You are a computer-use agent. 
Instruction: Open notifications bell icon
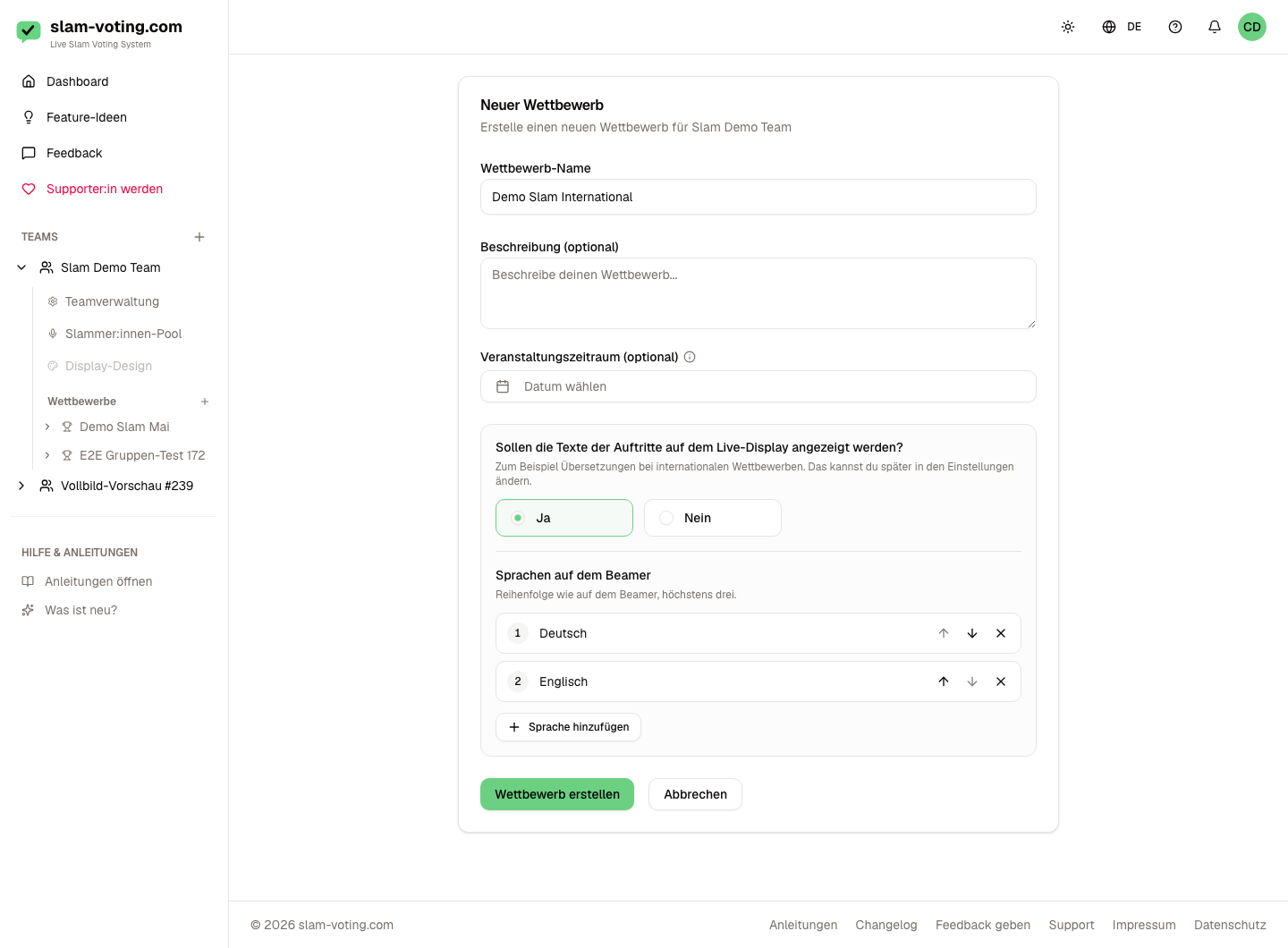[x=1215, y=27]
